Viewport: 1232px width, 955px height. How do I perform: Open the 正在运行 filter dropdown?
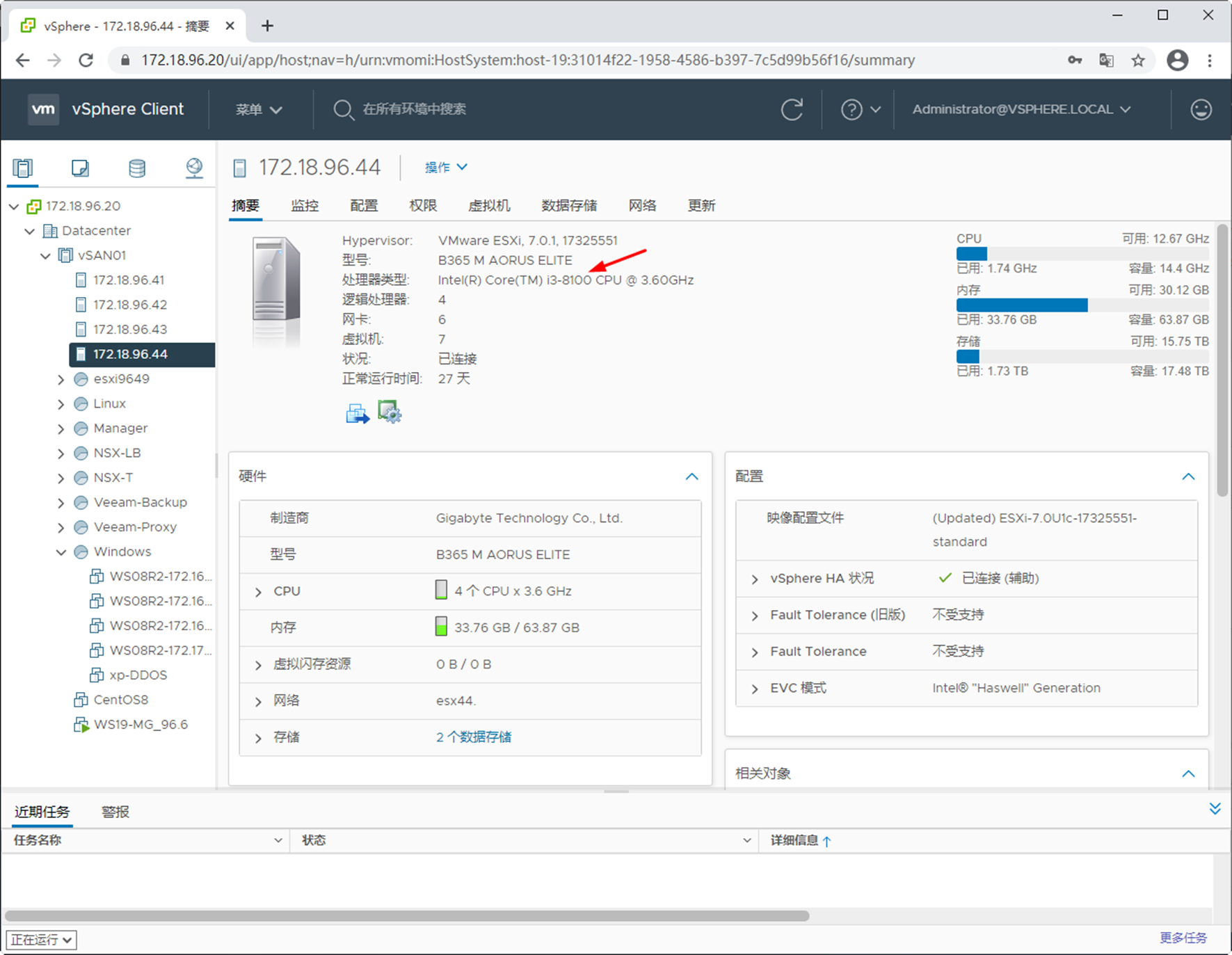click(x=41, y=940)
